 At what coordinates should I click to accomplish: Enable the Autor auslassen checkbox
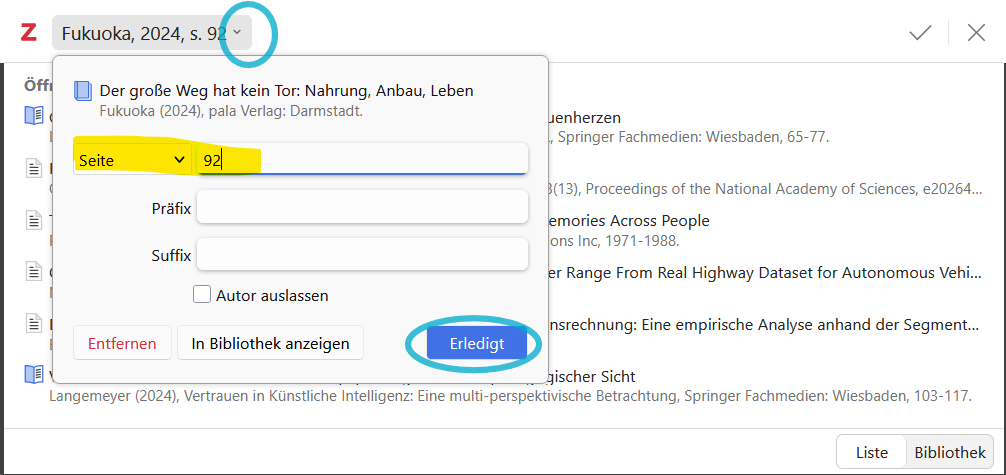click(x=202, y=295)
